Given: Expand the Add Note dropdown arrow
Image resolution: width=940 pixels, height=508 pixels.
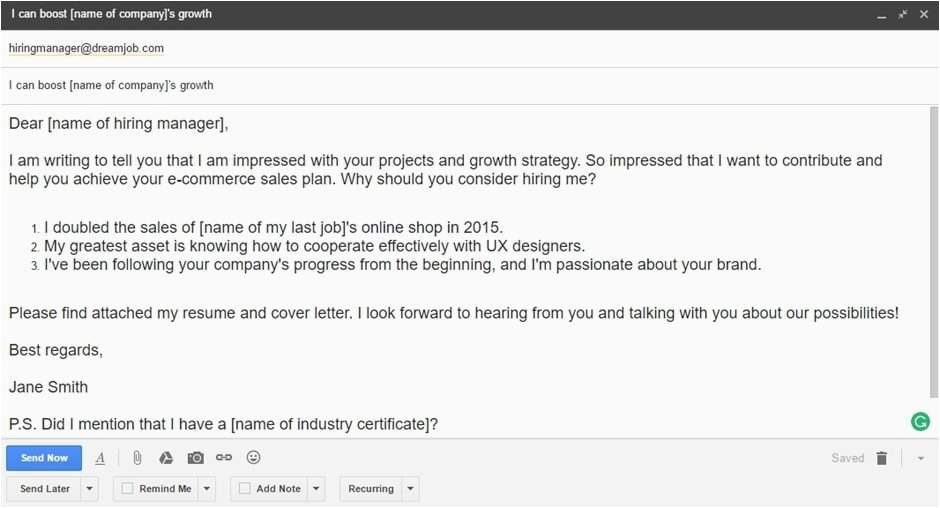Looking at the screenshot, I should [316, 489].
